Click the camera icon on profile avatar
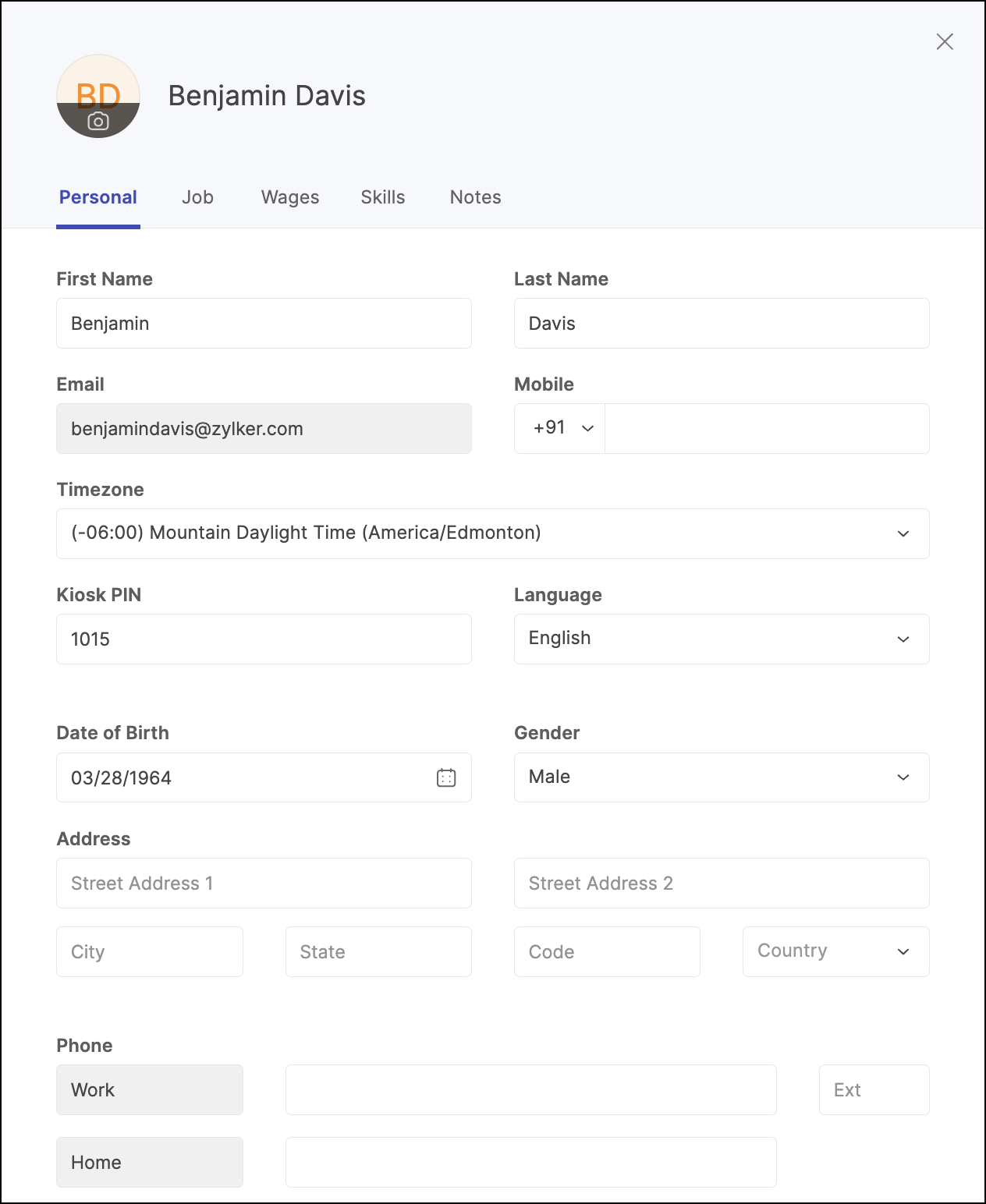986x1204 pixels. [x=98, y=121]
